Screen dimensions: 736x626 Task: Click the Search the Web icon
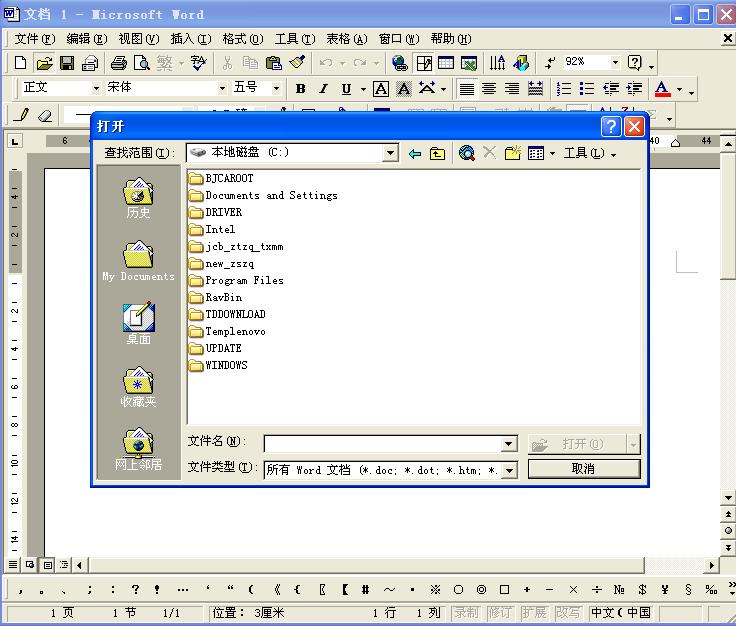467,153
